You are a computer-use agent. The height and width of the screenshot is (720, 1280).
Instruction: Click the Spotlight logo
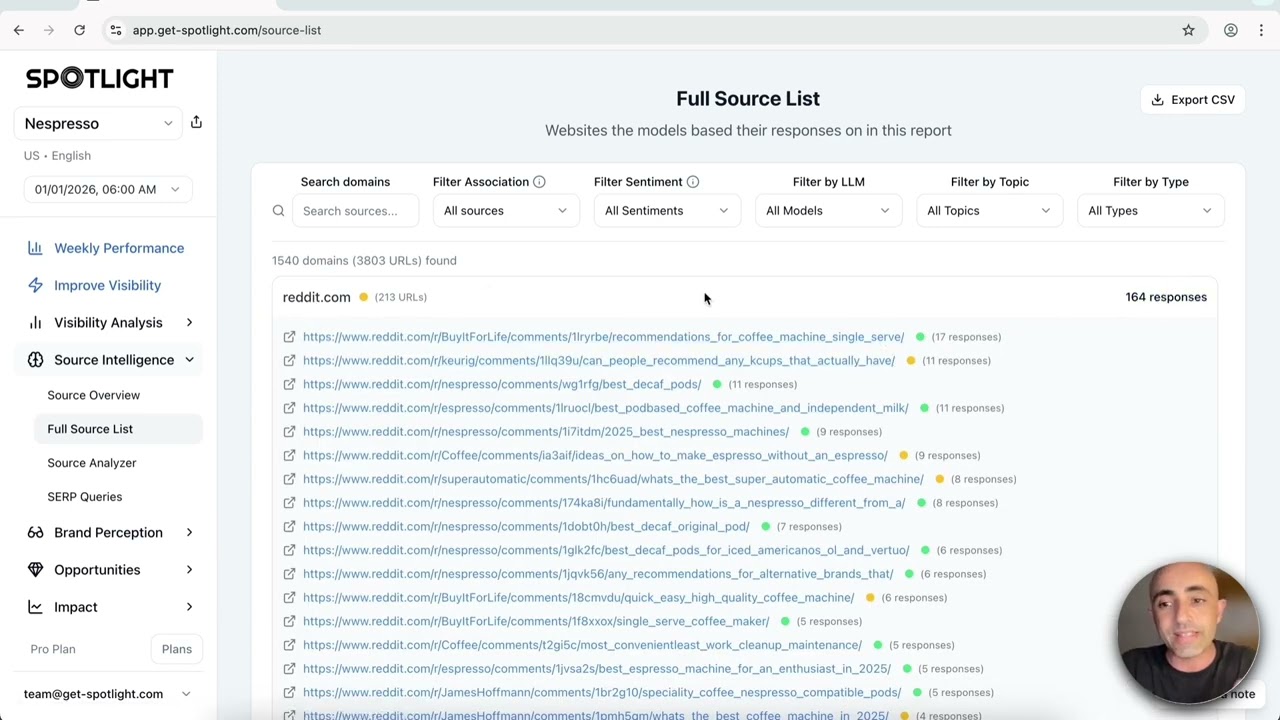[100, 78]
